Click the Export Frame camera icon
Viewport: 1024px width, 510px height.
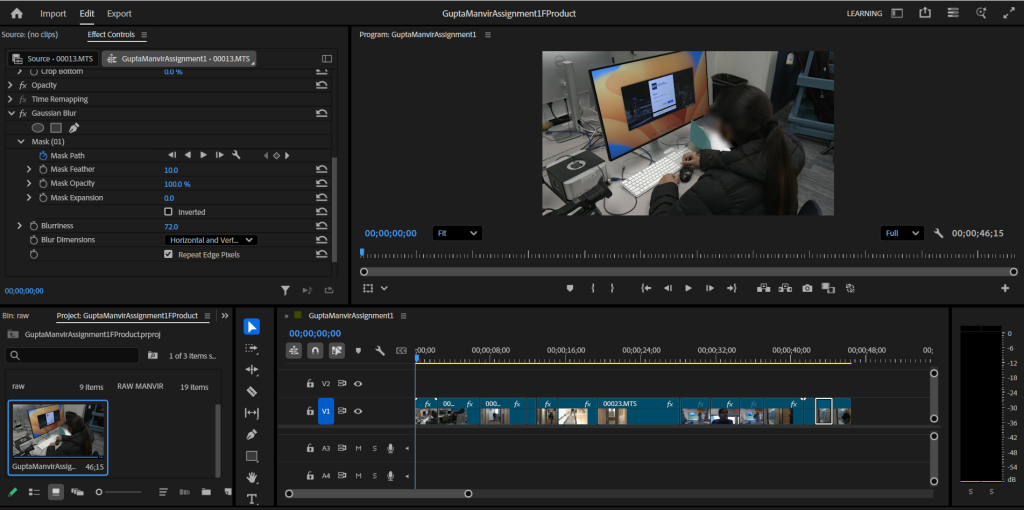pyautogui.click(x=807, y=288)
